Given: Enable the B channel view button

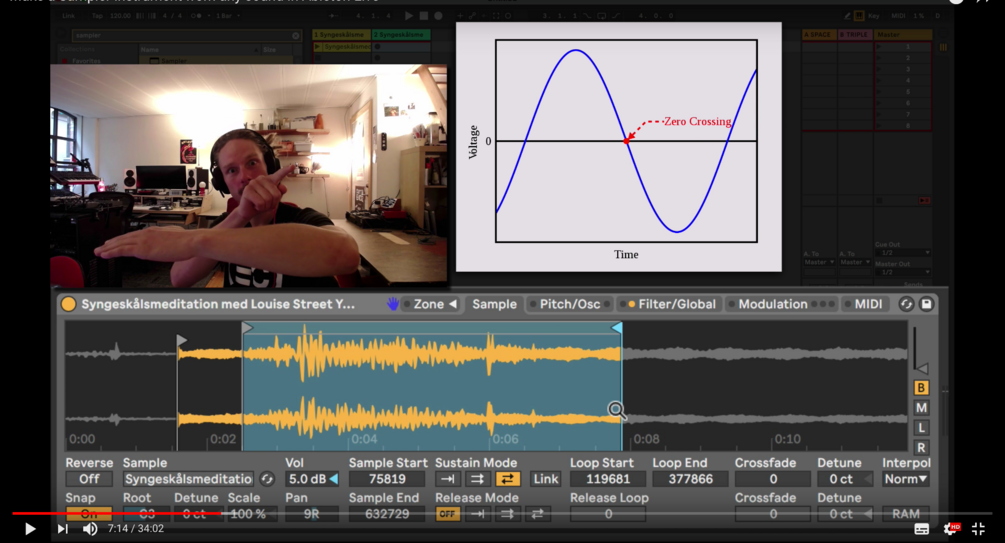Looking at the screenshot, I should [921, 388].
